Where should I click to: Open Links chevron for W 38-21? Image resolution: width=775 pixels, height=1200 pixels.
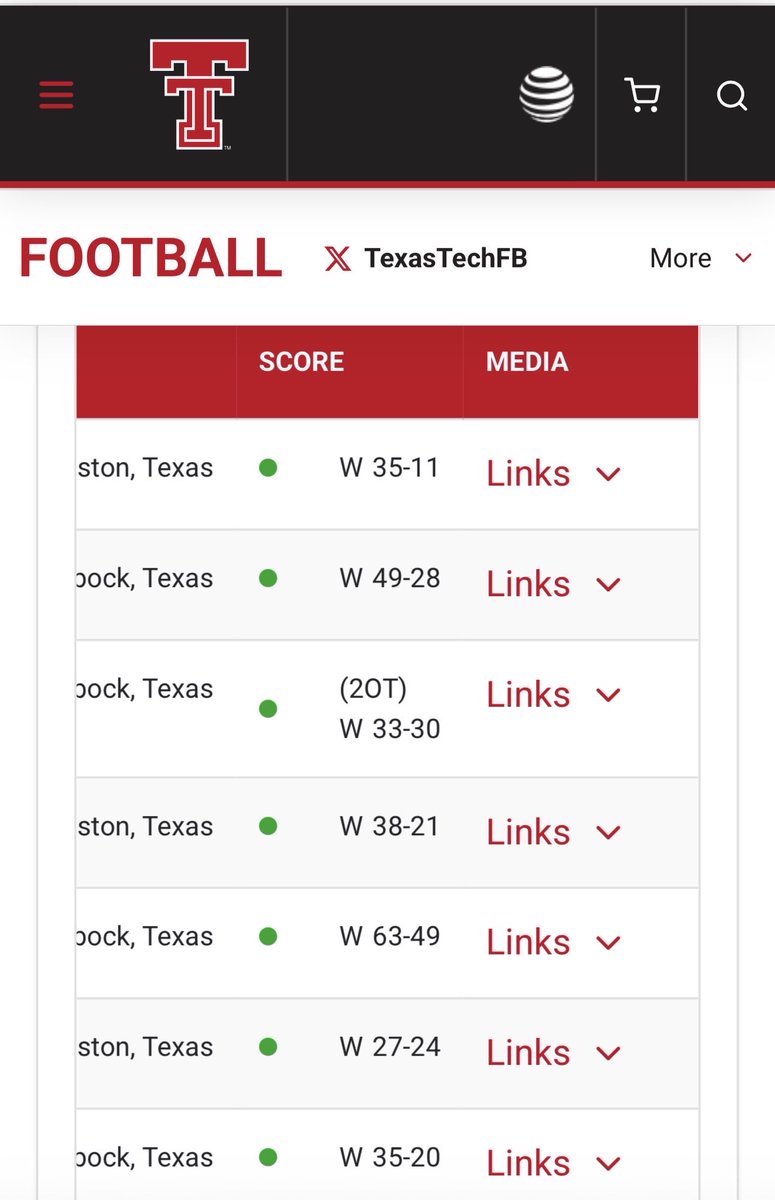(x=608, y=832)
